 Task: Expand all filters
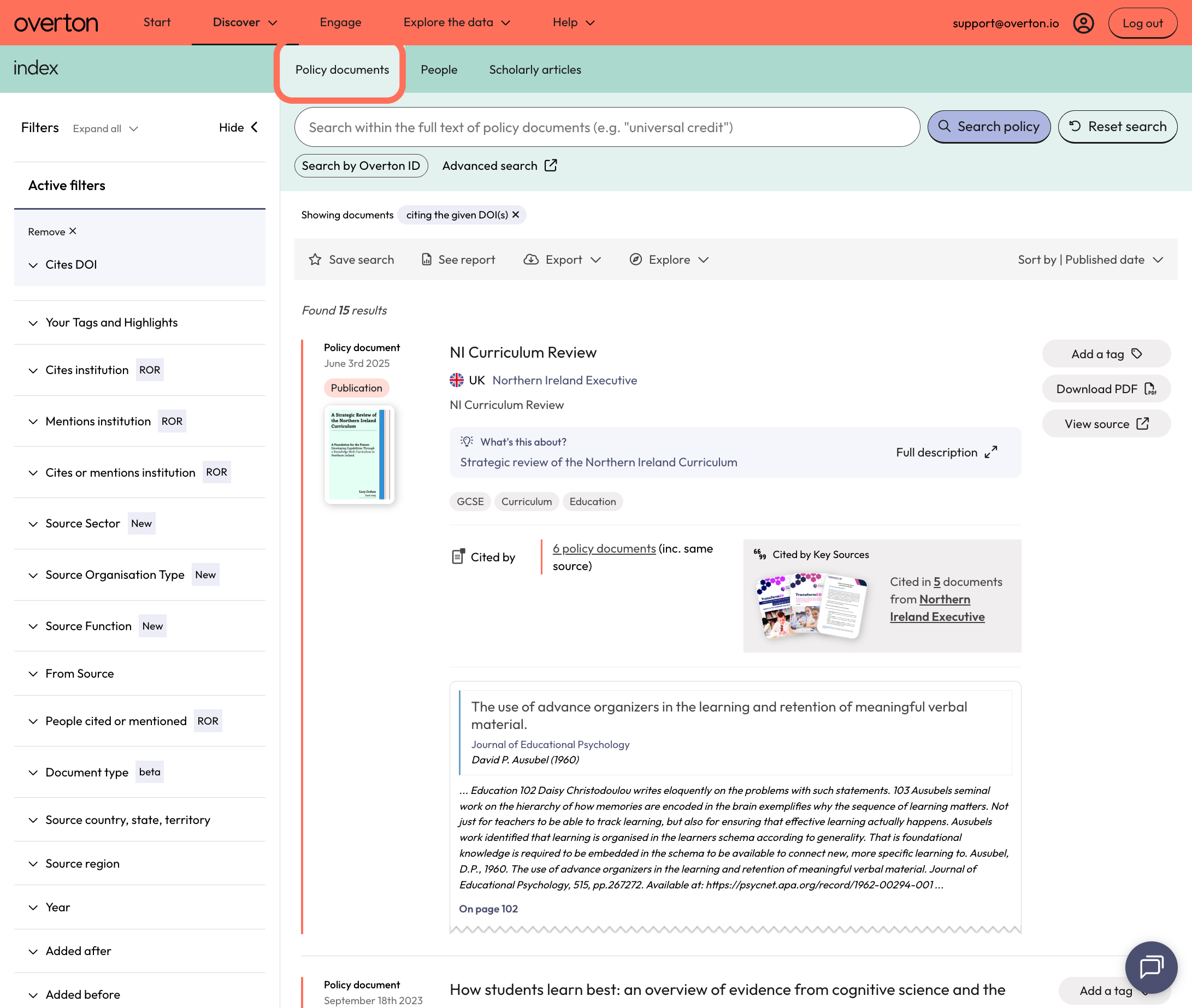(105, 128)
